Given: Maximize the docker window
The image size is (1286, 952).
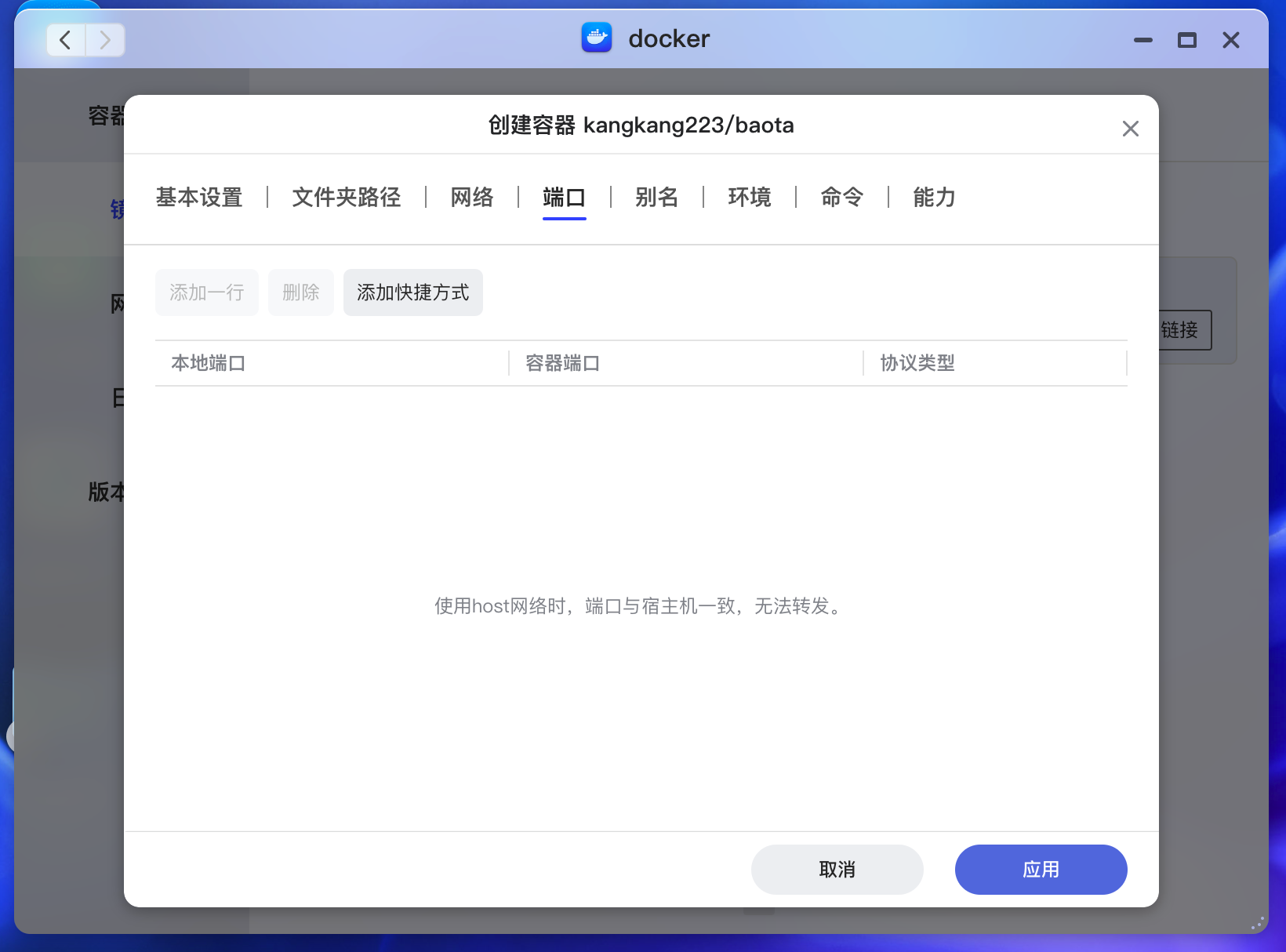Looking at the screenshot, I should (x=1187, y=40).
